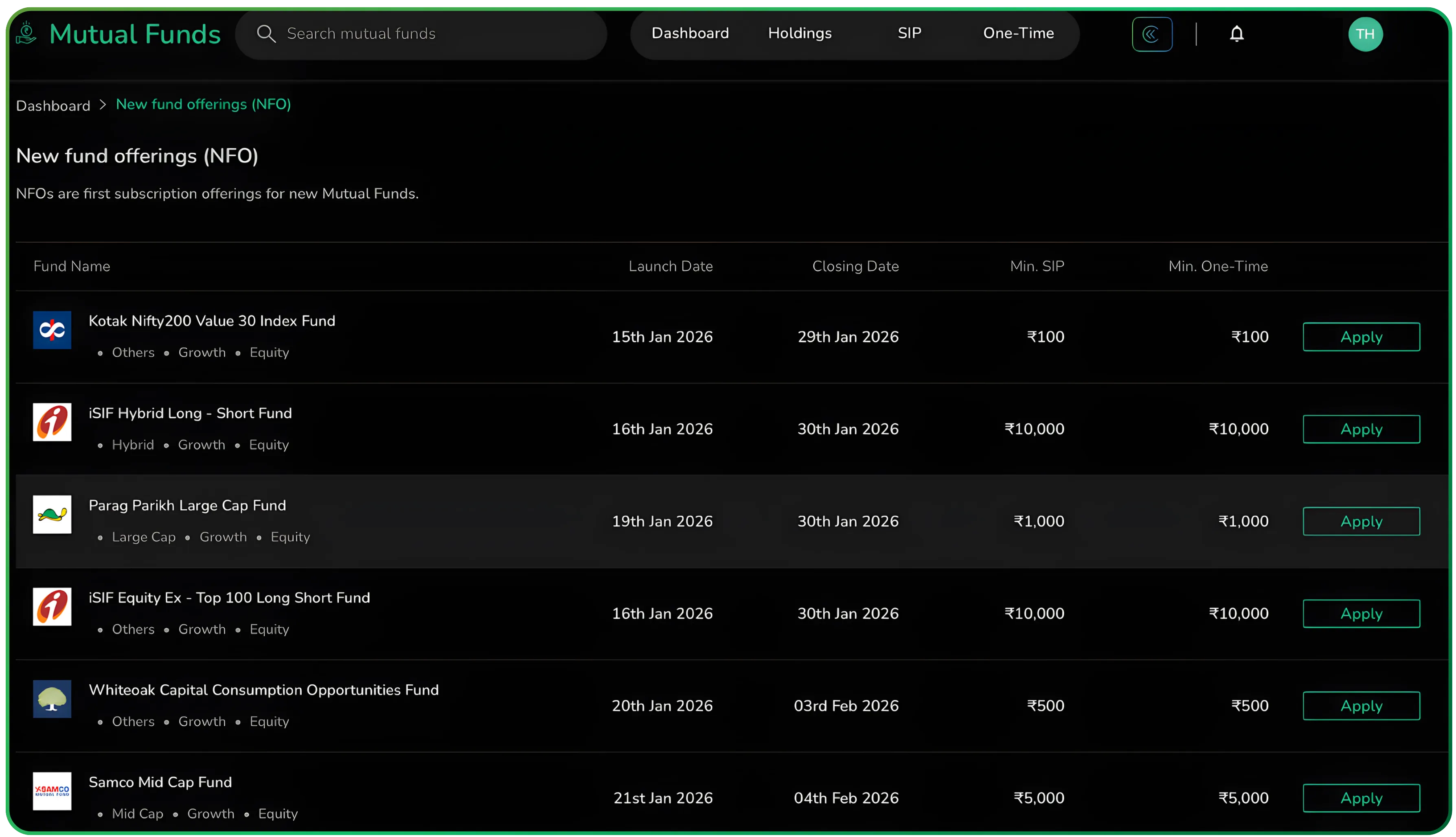Screen dimensions: 1456x837
Task: Click the Min. One-Time column header
Action: tap(1217, 266)
